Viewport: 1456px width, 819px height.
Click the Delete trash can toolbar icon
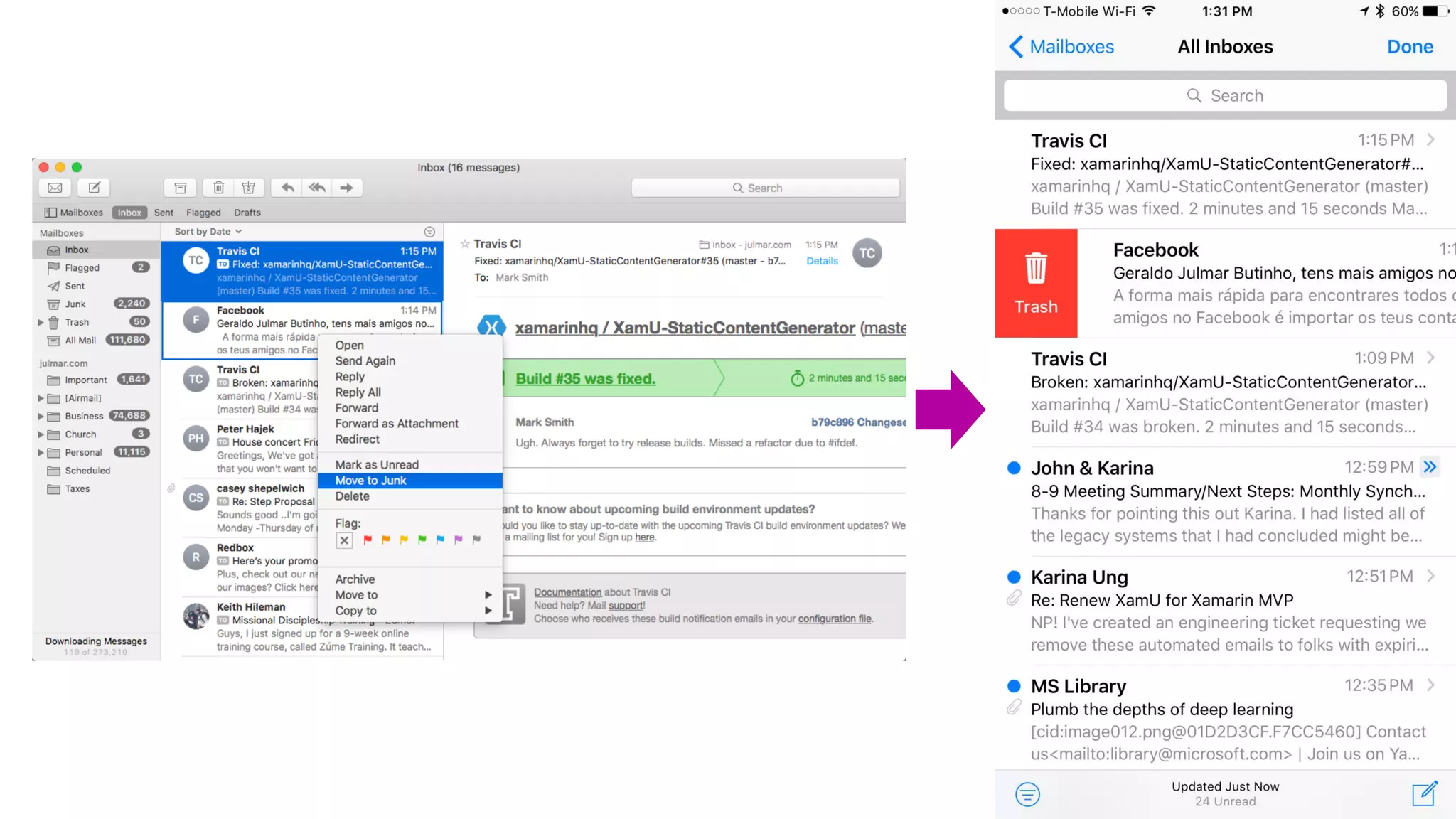click(219, 188)
